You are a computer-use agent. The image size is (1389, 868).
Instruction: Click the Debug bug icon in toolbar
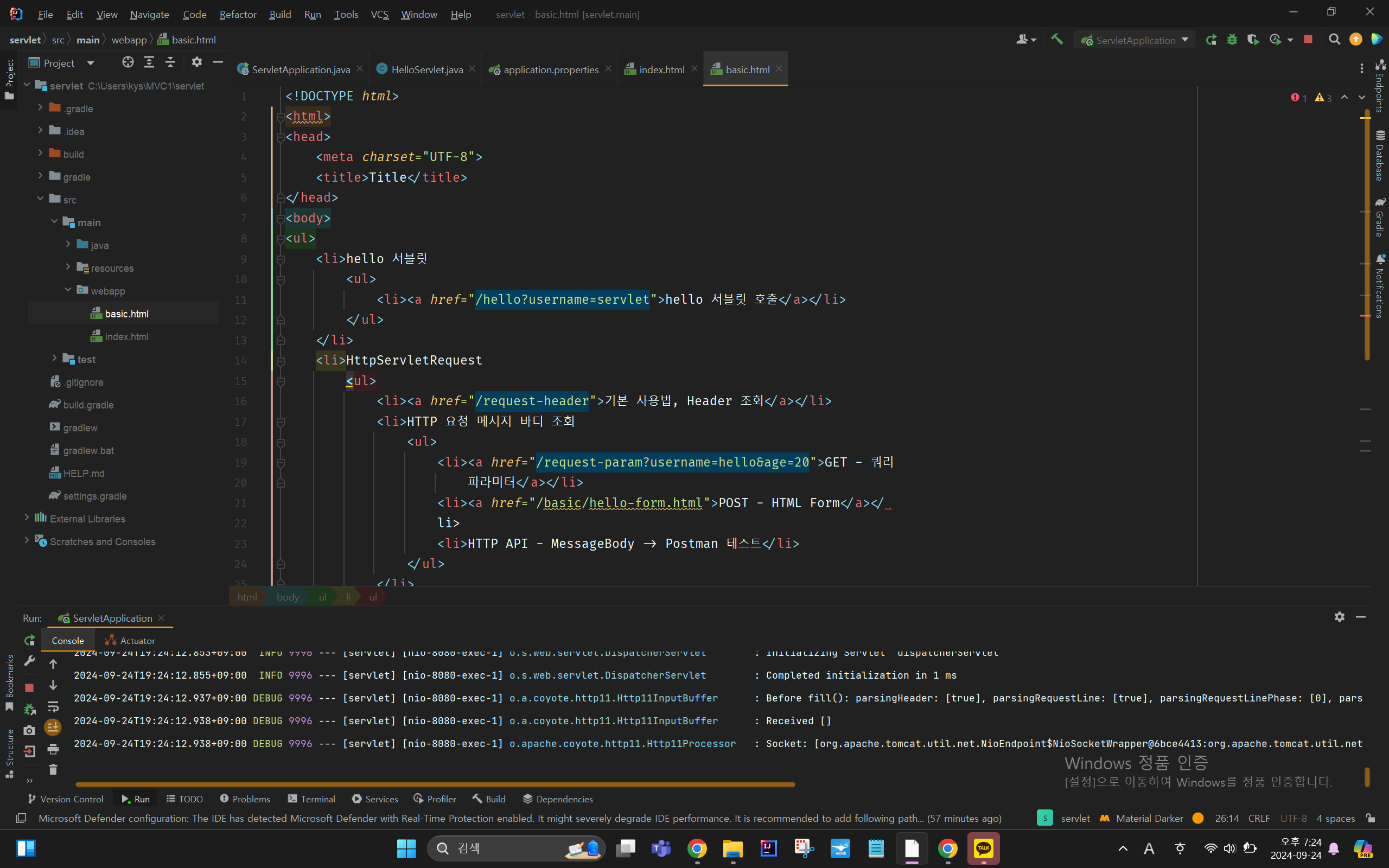[x=1232, y=40]
